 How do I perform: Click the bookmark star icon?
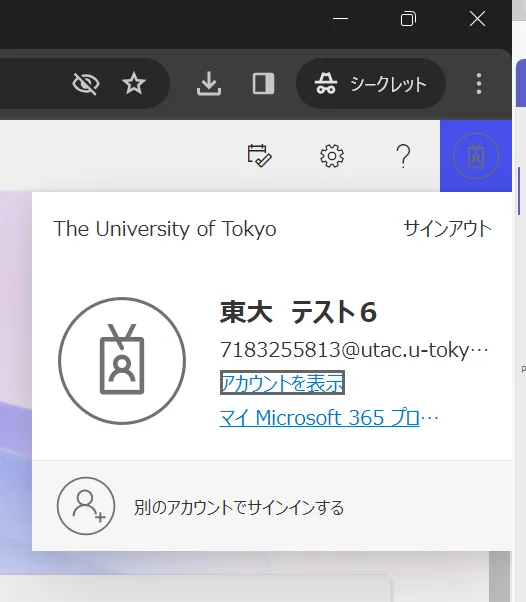pyautogui.click(x=134, y=83)
